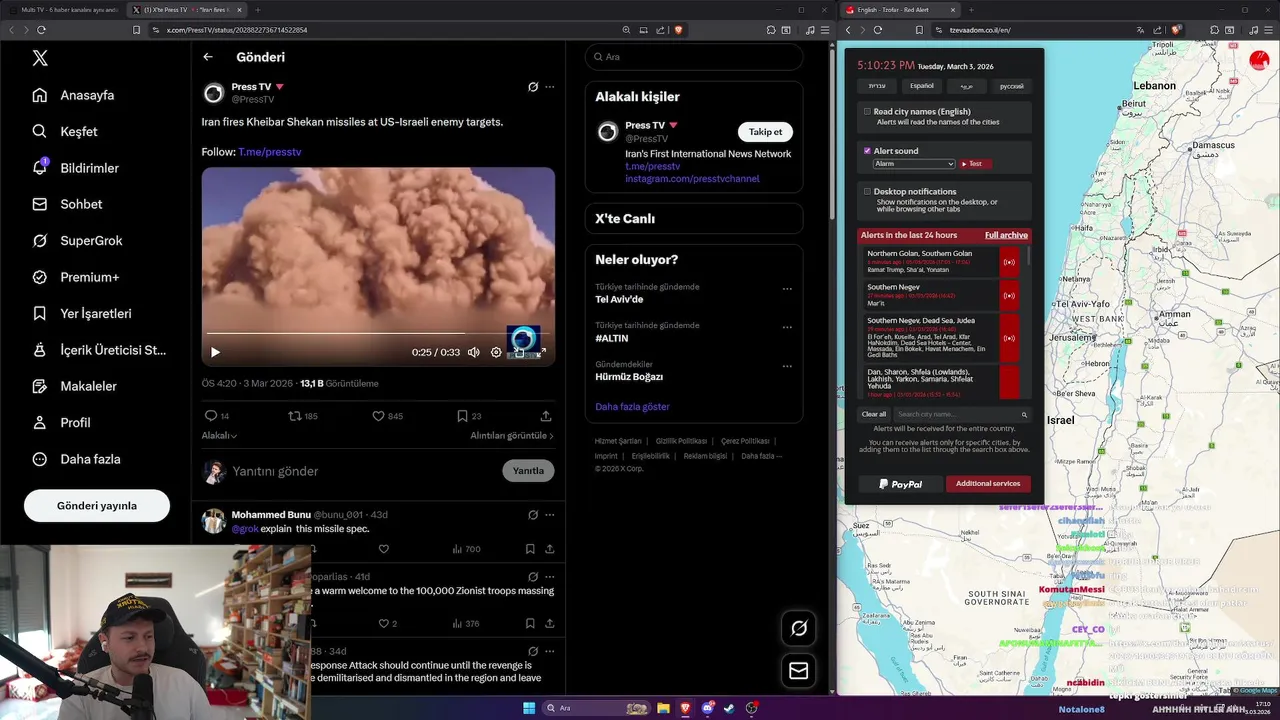
Task: Click back arrow next to Gönderi
Action: pyautogui.click(x=208, y=57)
